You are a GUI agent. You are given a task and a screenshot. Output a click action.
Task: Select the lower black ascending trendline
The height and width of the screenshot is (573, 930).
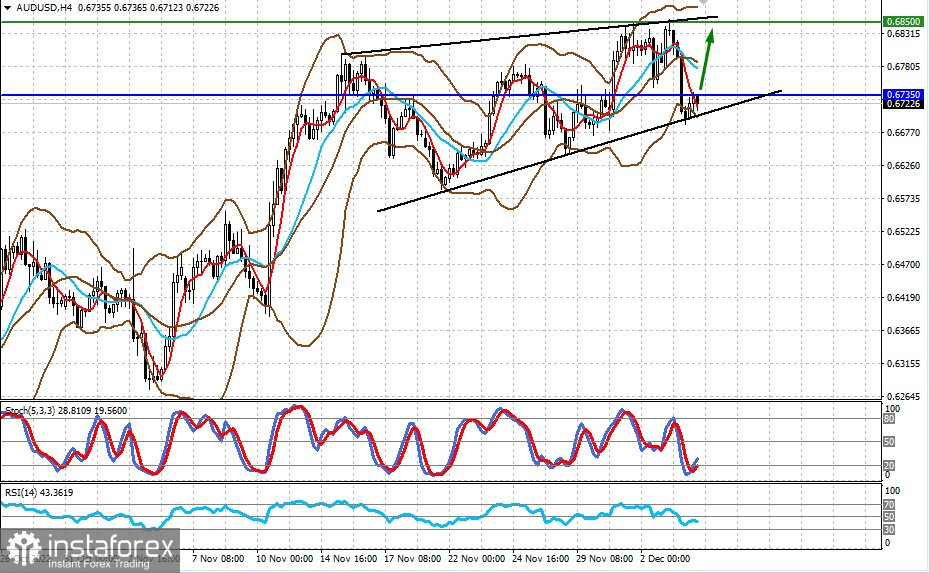point(579,151)
